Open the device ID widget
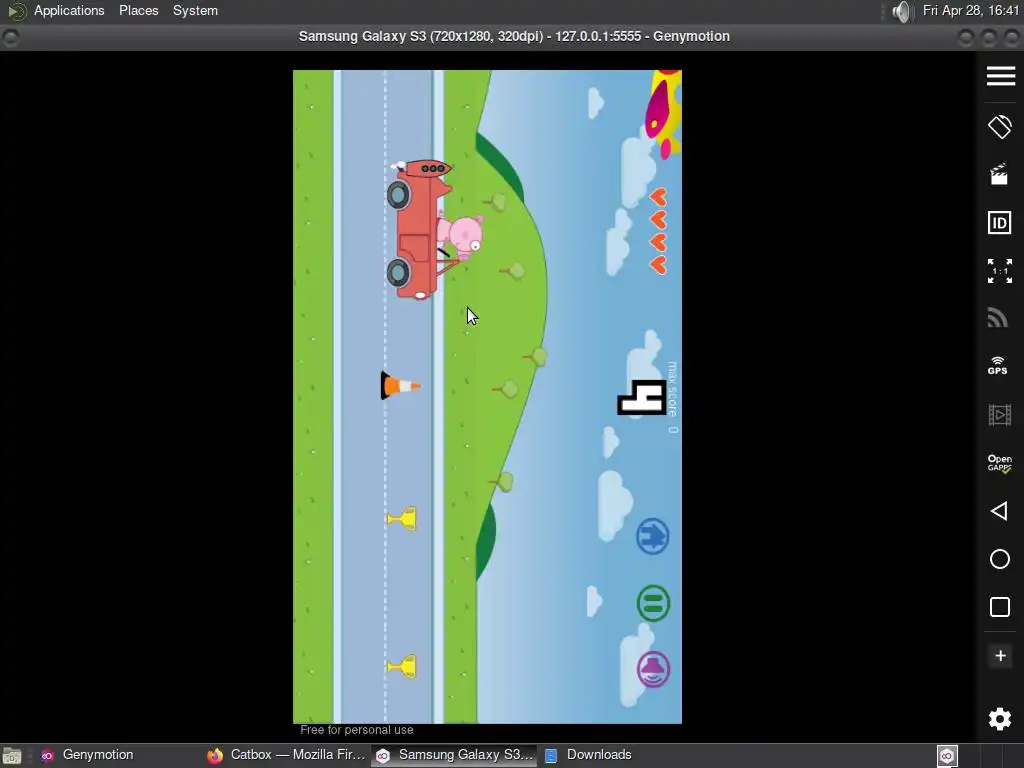The width and height of the screenshot is (1024, 768). 999,223
